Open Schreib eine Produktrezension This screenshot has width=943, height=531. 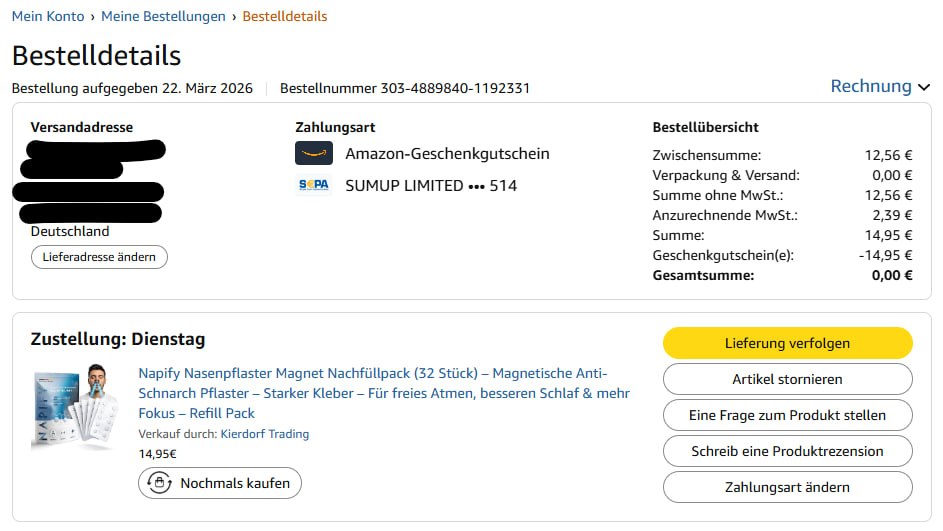pyautogui.click(x=787, y=451)
